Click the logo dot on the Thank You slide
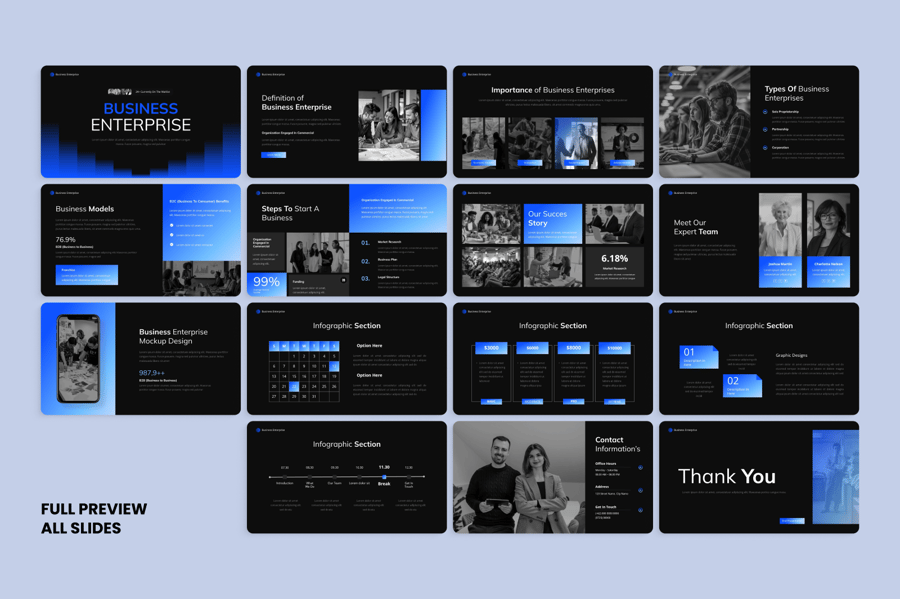The width and height of the screenshot is (900, 599). [x=670, y=430]
